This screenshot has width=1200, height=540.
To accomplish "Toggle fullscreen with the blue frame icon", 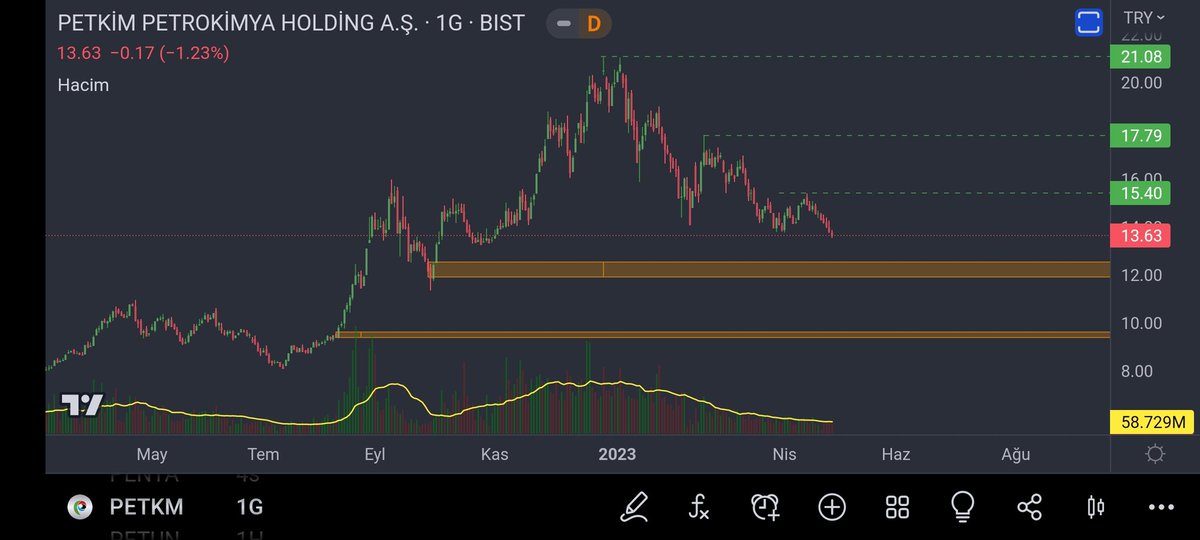I will [1089, 22].
